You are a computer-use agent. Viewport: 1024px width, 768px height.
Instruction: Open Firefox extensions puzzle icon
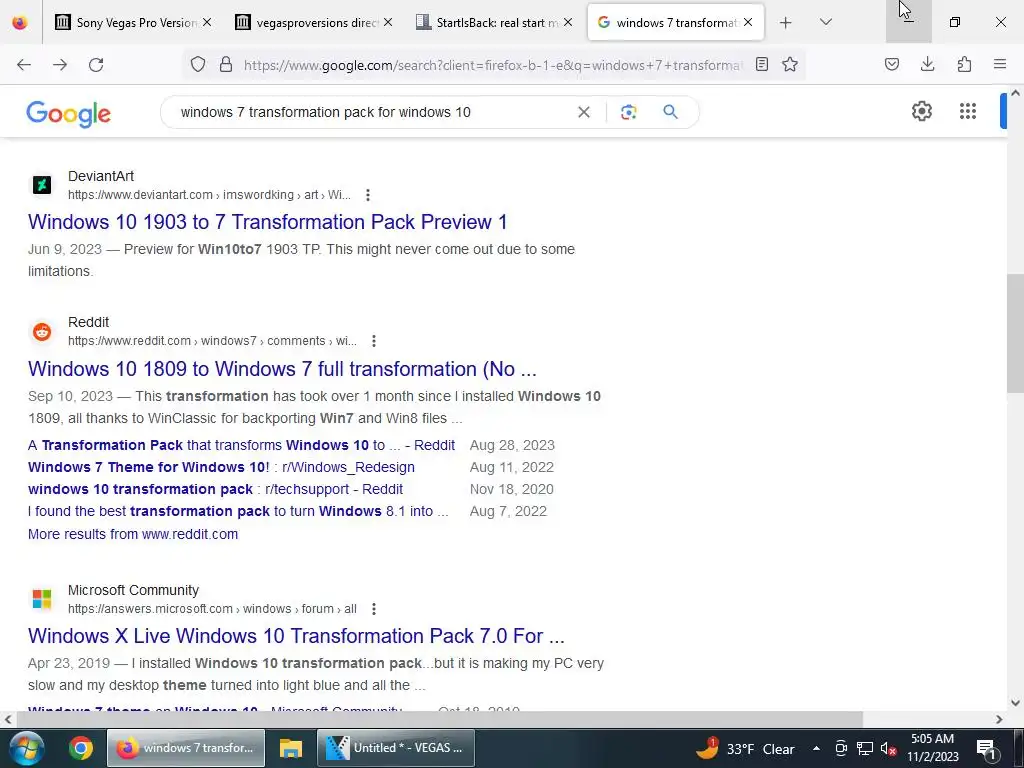pyautogui.click(x=964, y=64)
